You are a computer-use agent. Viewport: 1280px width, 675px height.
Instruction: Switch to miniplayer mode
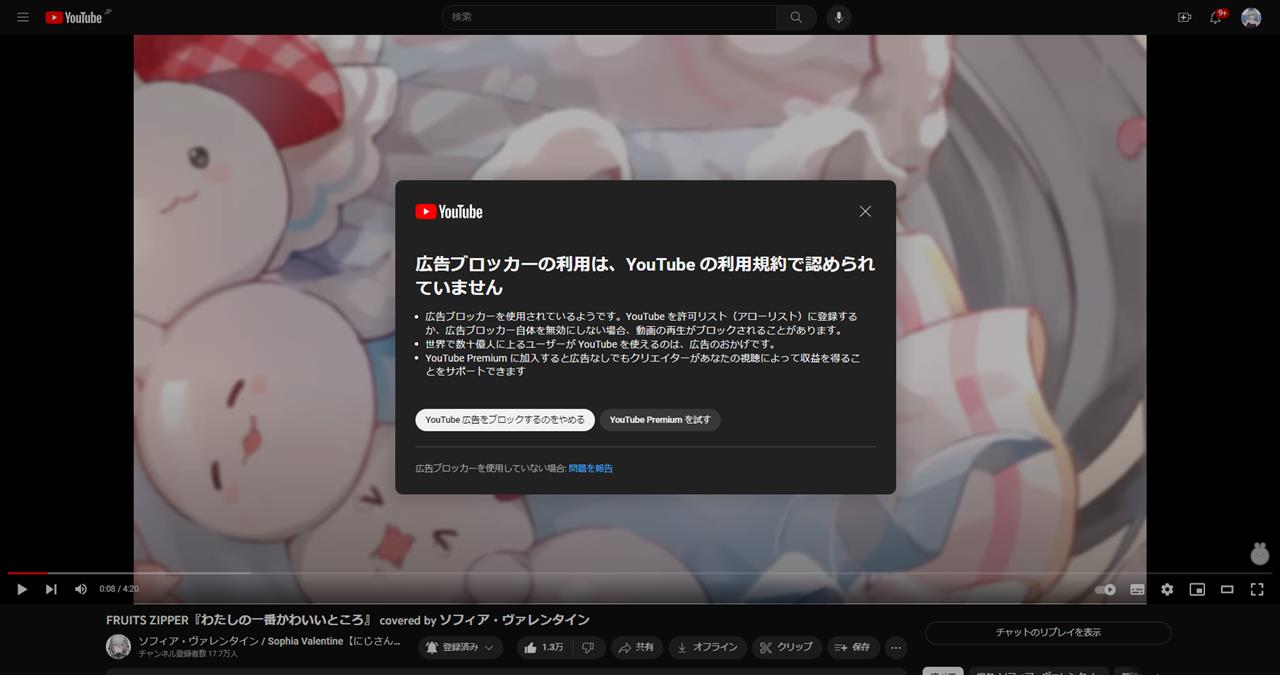[1197, 590]
